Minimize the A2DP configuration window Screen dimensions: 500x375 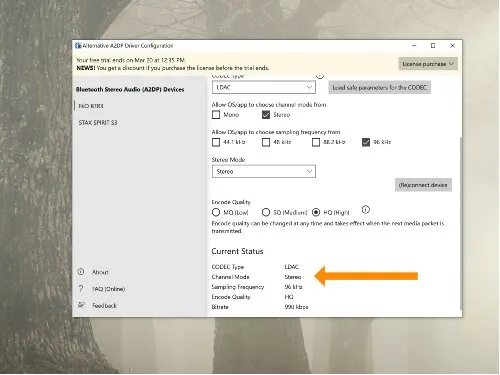[414, 46]
